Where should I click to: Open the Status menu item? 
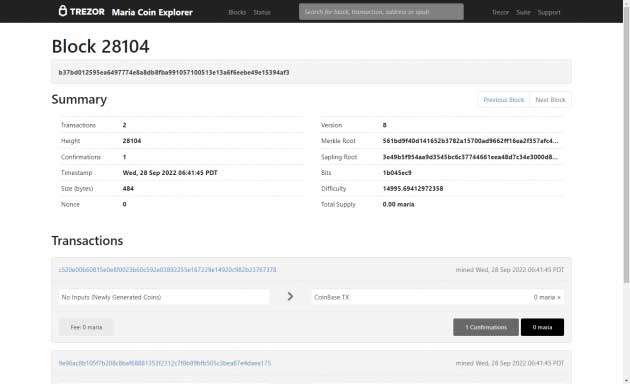[x=262, y=12]
